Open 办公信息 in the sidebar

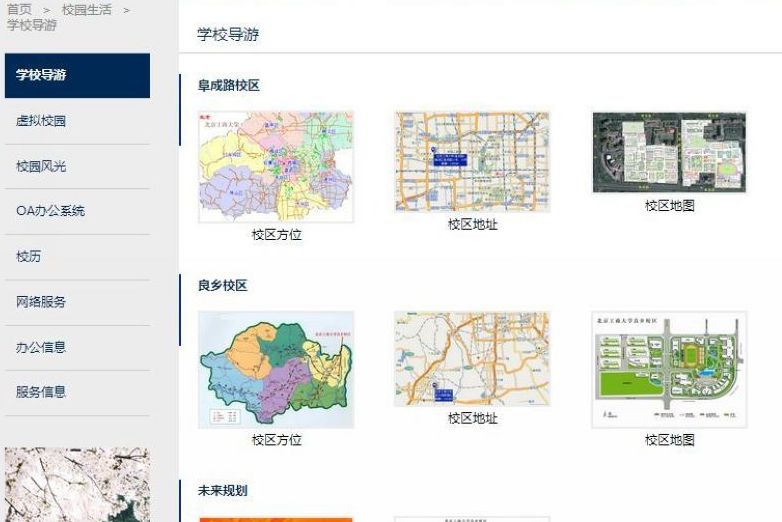(41, 347)
